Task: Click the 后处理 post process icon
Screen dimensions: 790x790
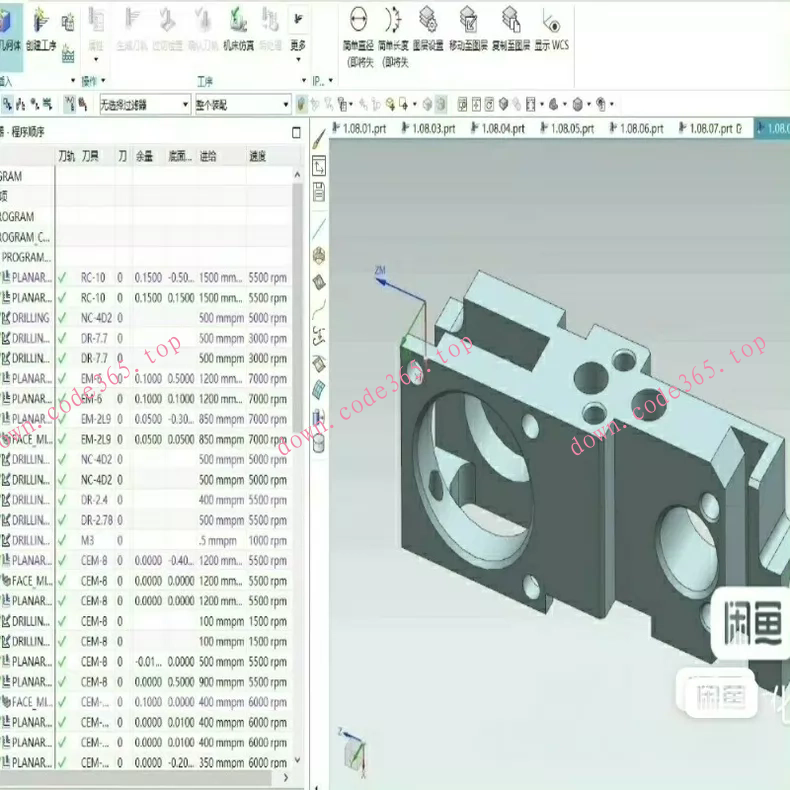Action: point(270,30)
